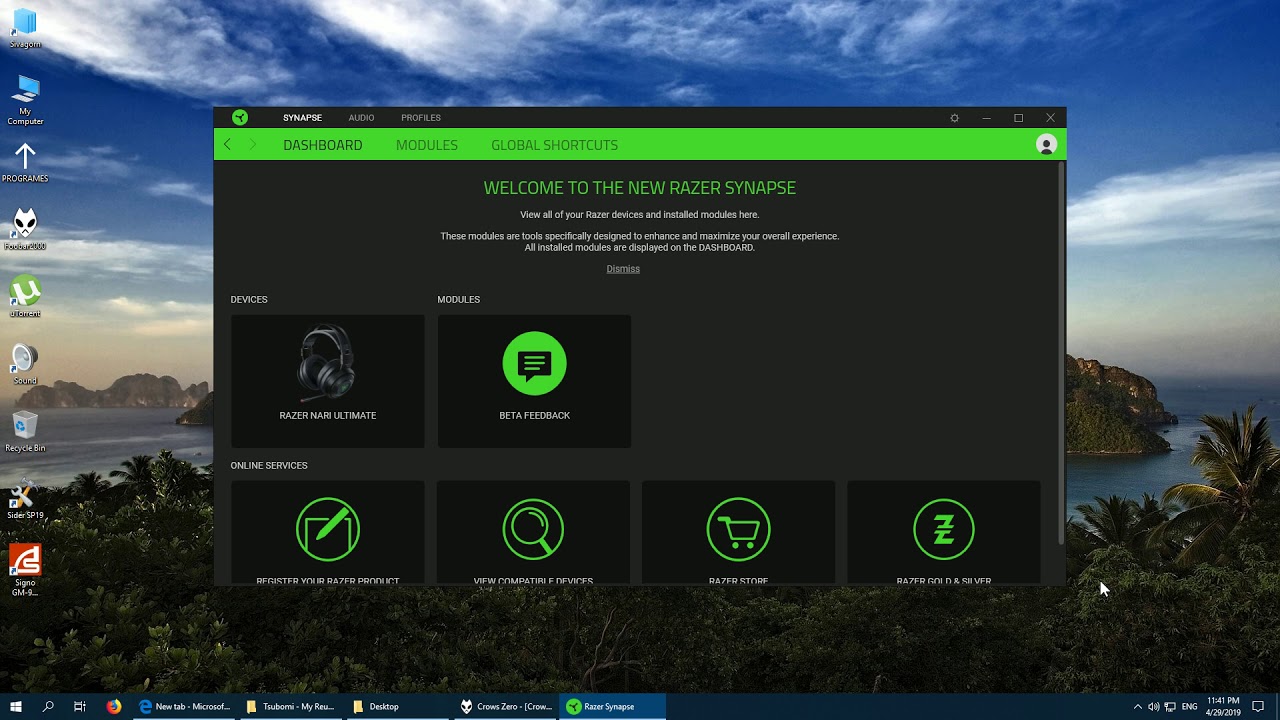Image resolution: width=1280 pixels, height=720 pixels.
Task: Switch to the Tsubomi folder window
Action: [x=291, y=706]
